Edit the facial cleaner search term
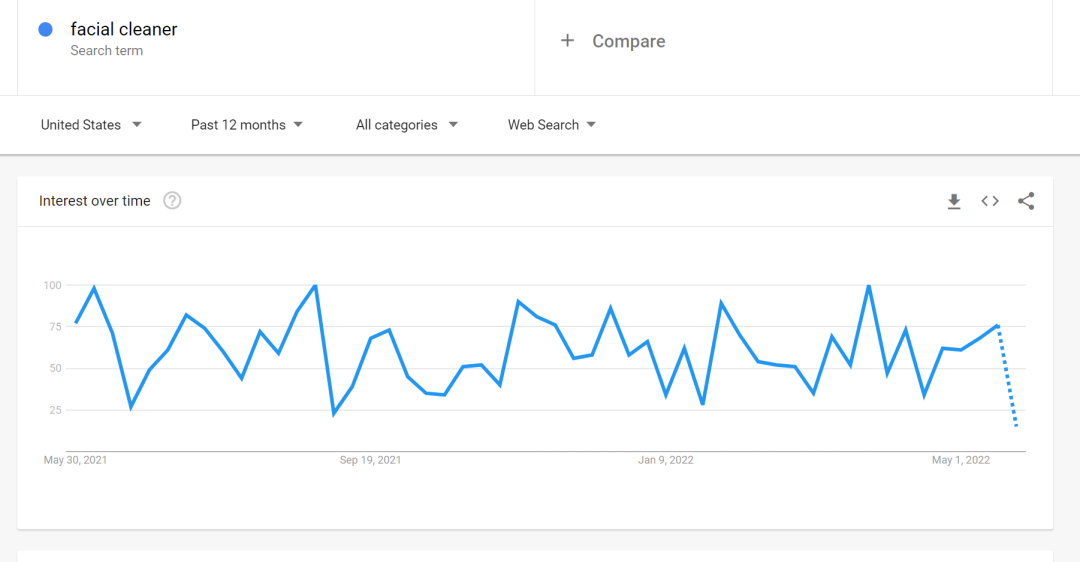This screenshot has width=1080, height=562. coord(124,29)
